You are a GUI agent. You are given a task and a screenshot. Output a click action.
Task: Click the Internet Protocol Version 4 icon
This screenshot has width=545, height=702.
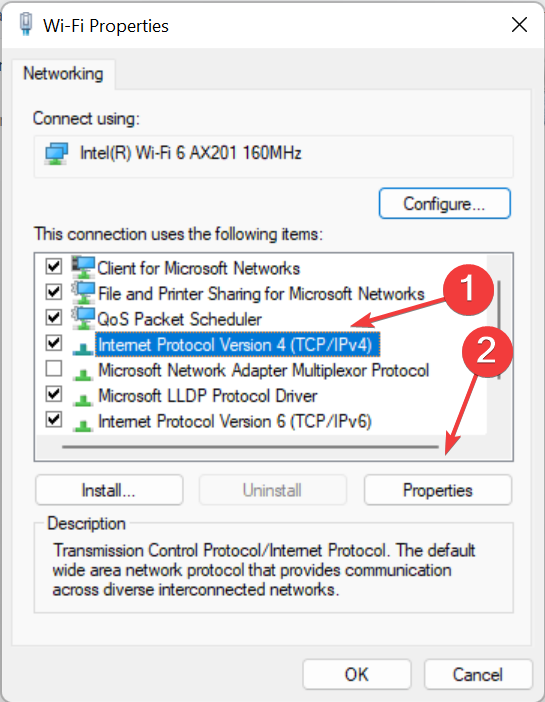[x=83, y=347]
